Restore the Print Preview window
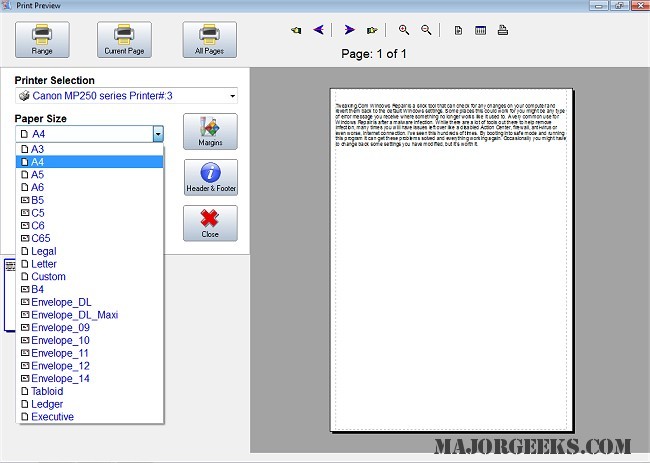The width and height of the screenshot is (650, 463). tap(619, 5)
